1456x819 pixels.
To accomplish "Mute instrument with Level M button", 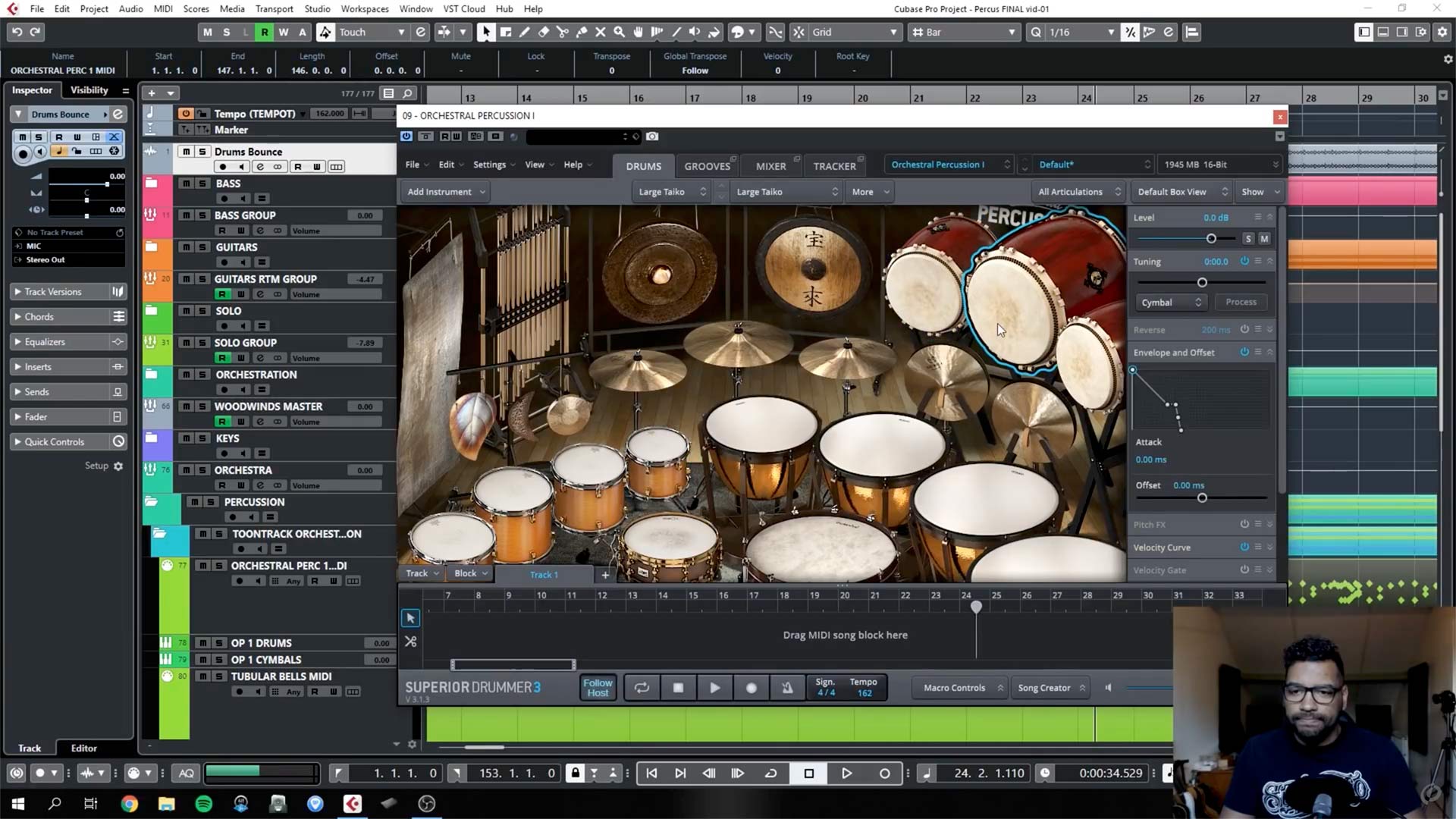I will (x=1264, y=239).
